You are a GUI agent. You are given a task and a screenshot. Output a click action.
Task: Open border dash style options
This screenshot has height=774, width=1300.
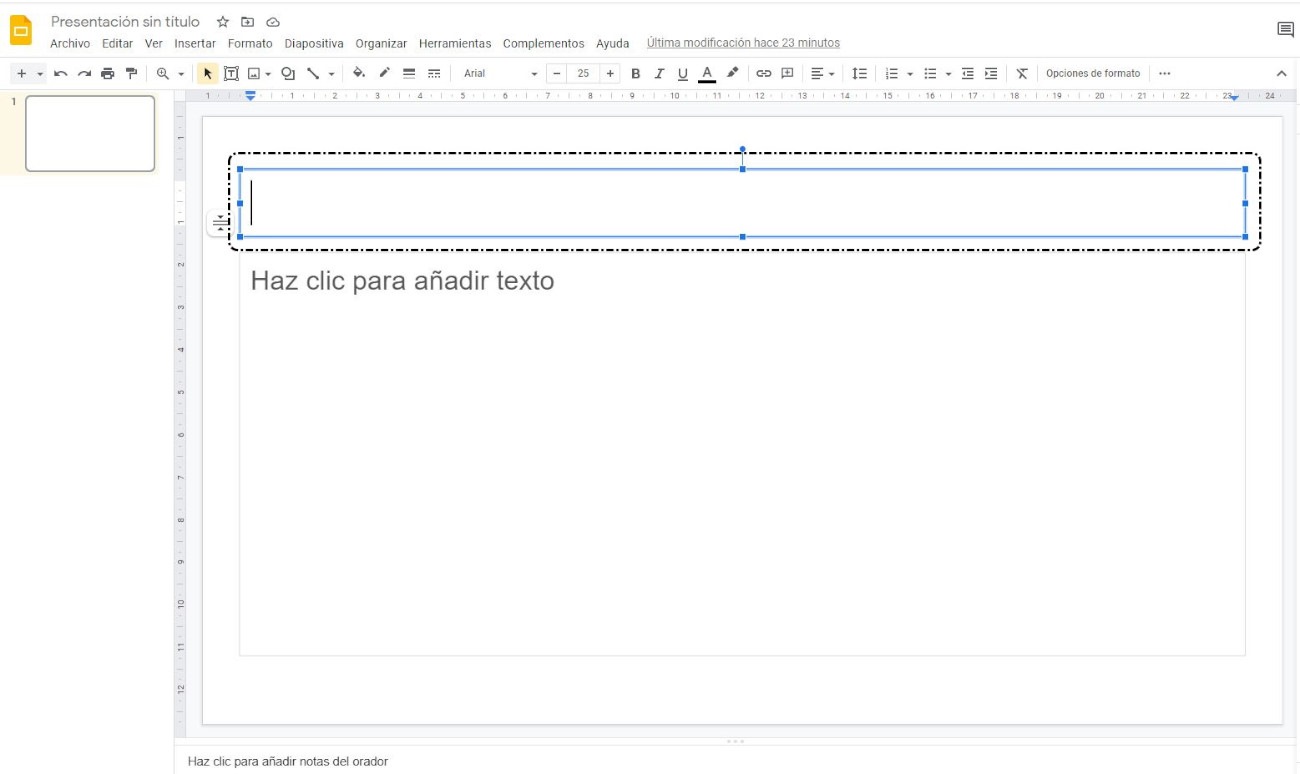(x=434, y=74)
